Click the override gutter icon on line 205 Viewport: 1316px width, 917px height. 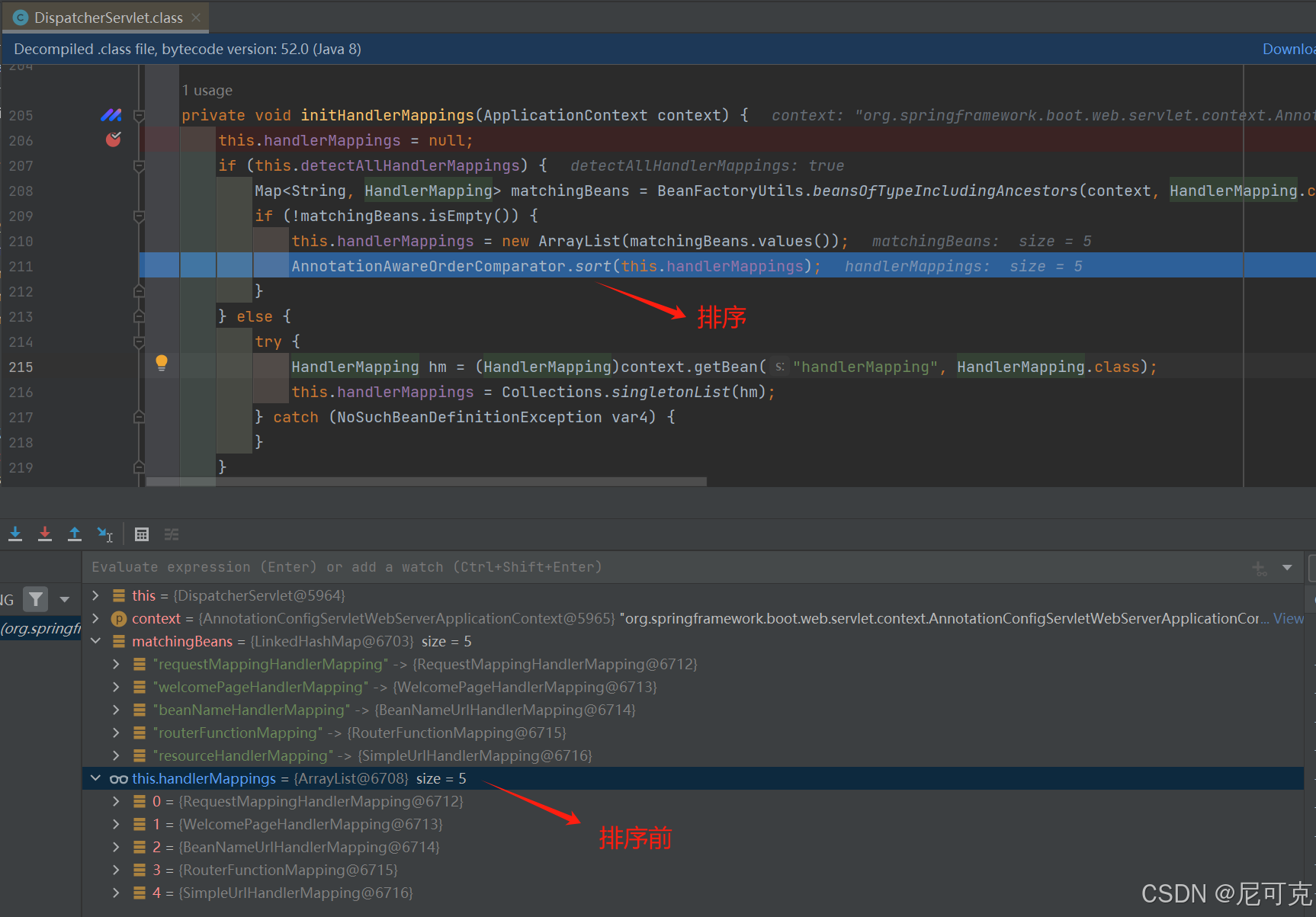click(x=111, y=115)
